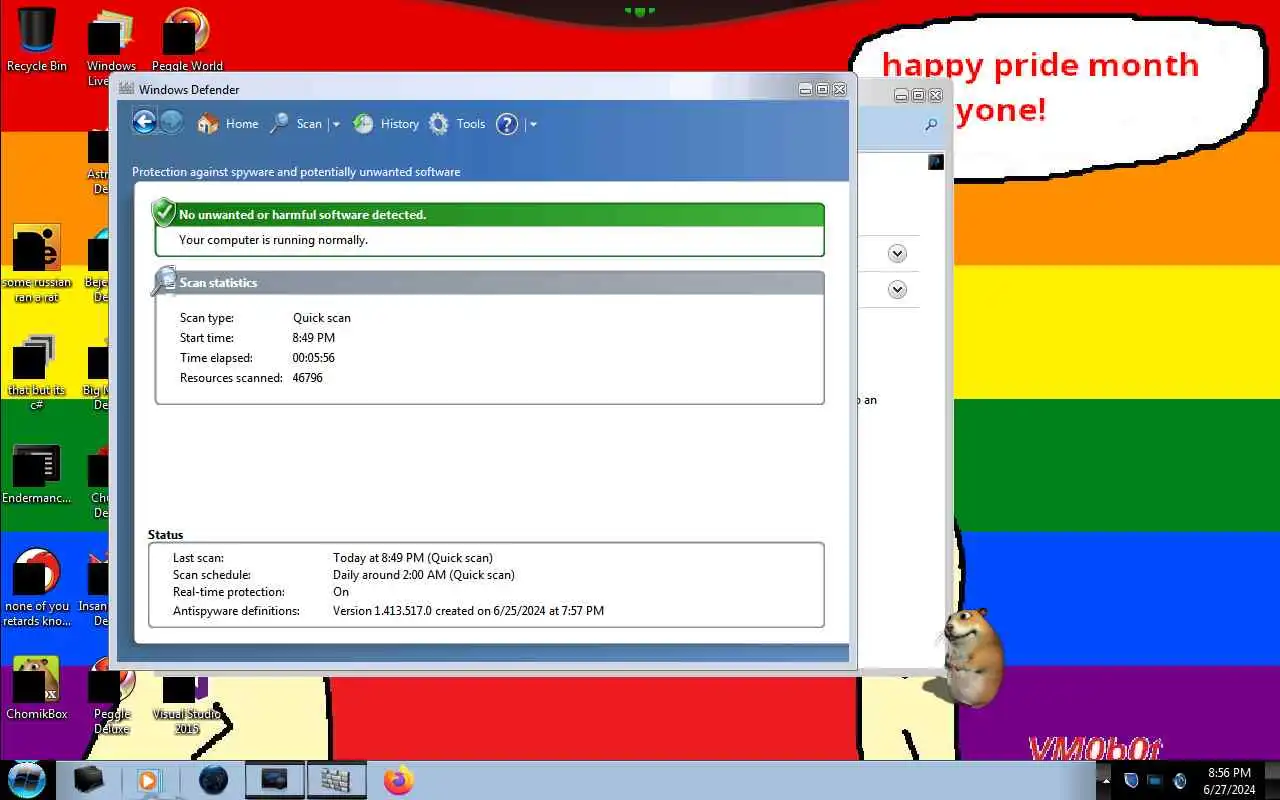Maximize the background window
The image size is (1280, 800).
coord(918,96)
